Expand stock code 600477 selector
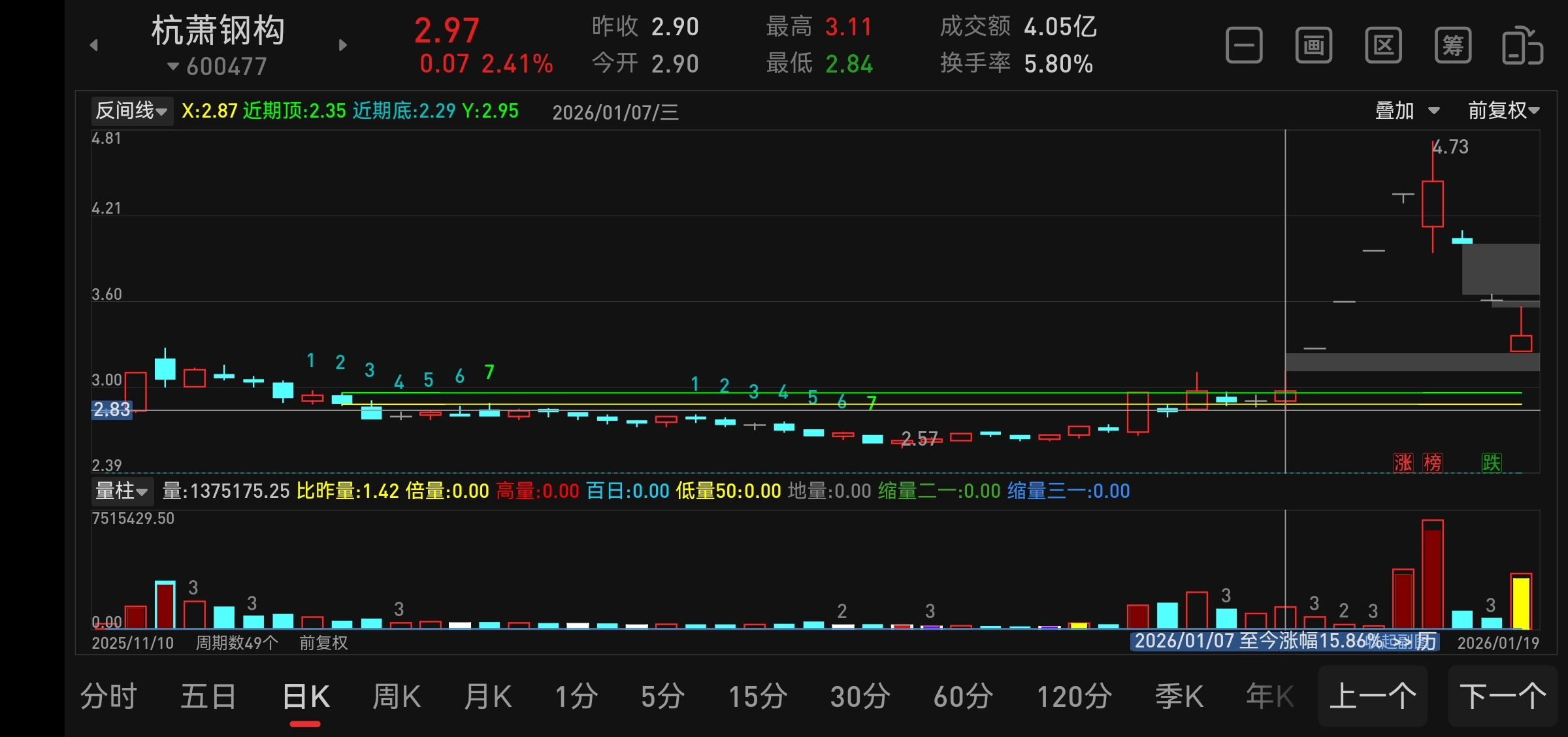Screen dimensions: 1568x737 click(218, 67)
